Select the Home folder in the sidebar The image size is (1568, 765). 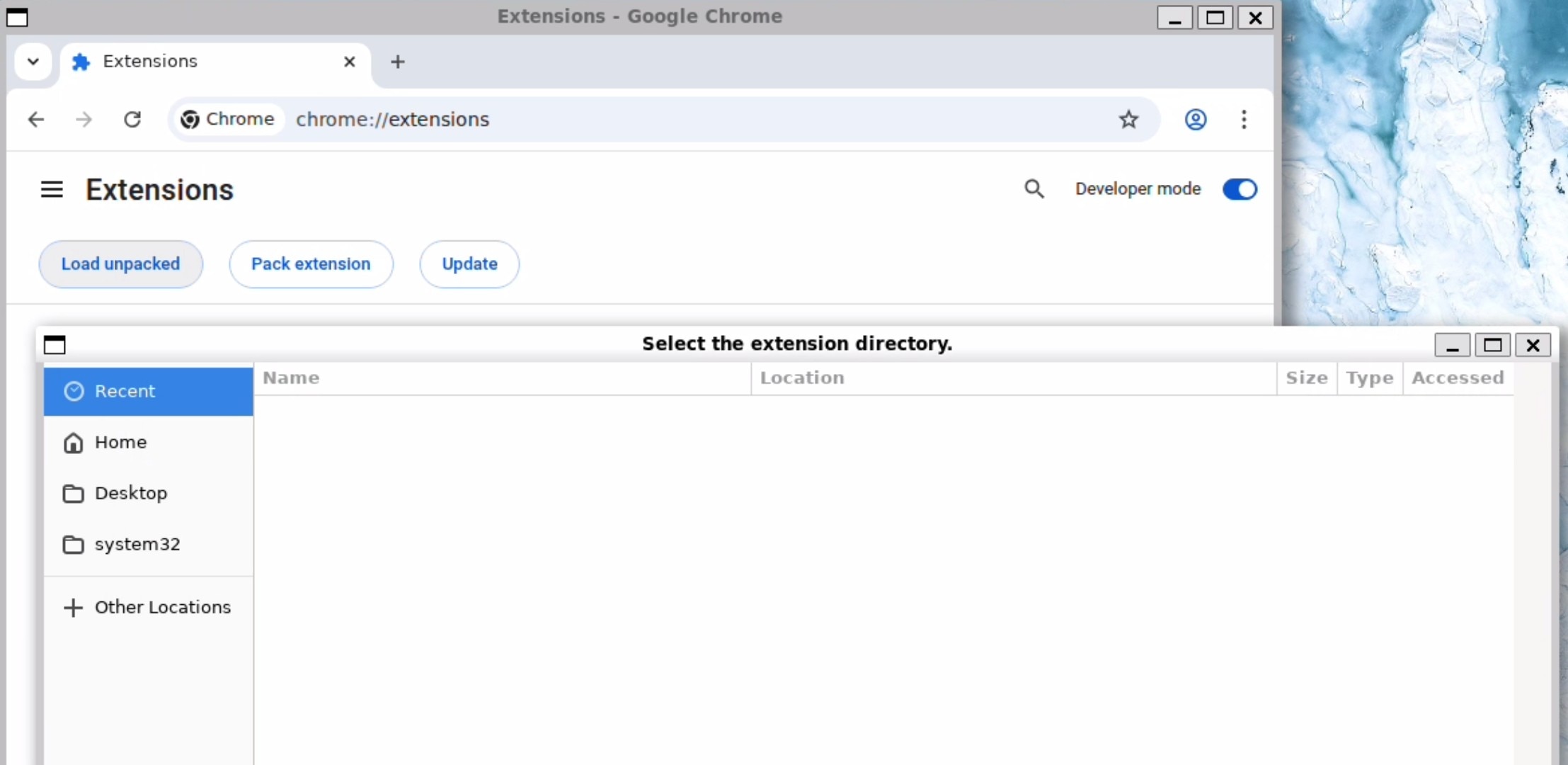(x=121, y=442)
